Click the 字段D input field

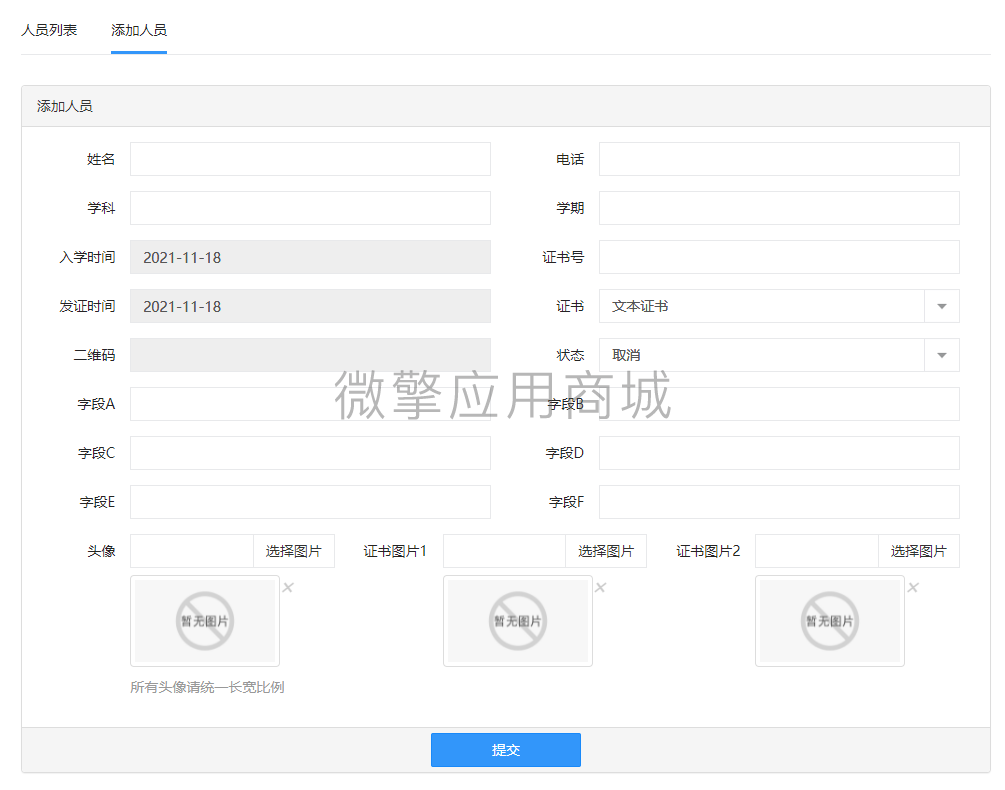tap(779, 453)
